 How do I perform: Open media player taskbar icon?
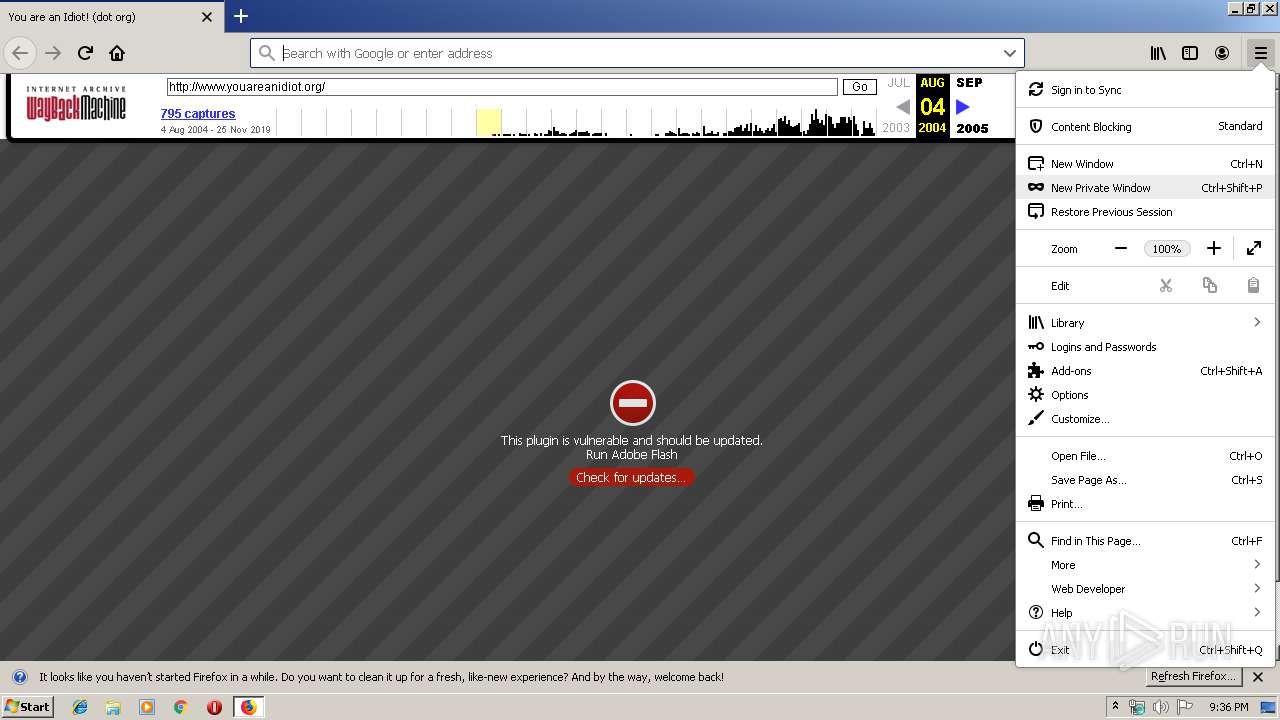[147, 707]
